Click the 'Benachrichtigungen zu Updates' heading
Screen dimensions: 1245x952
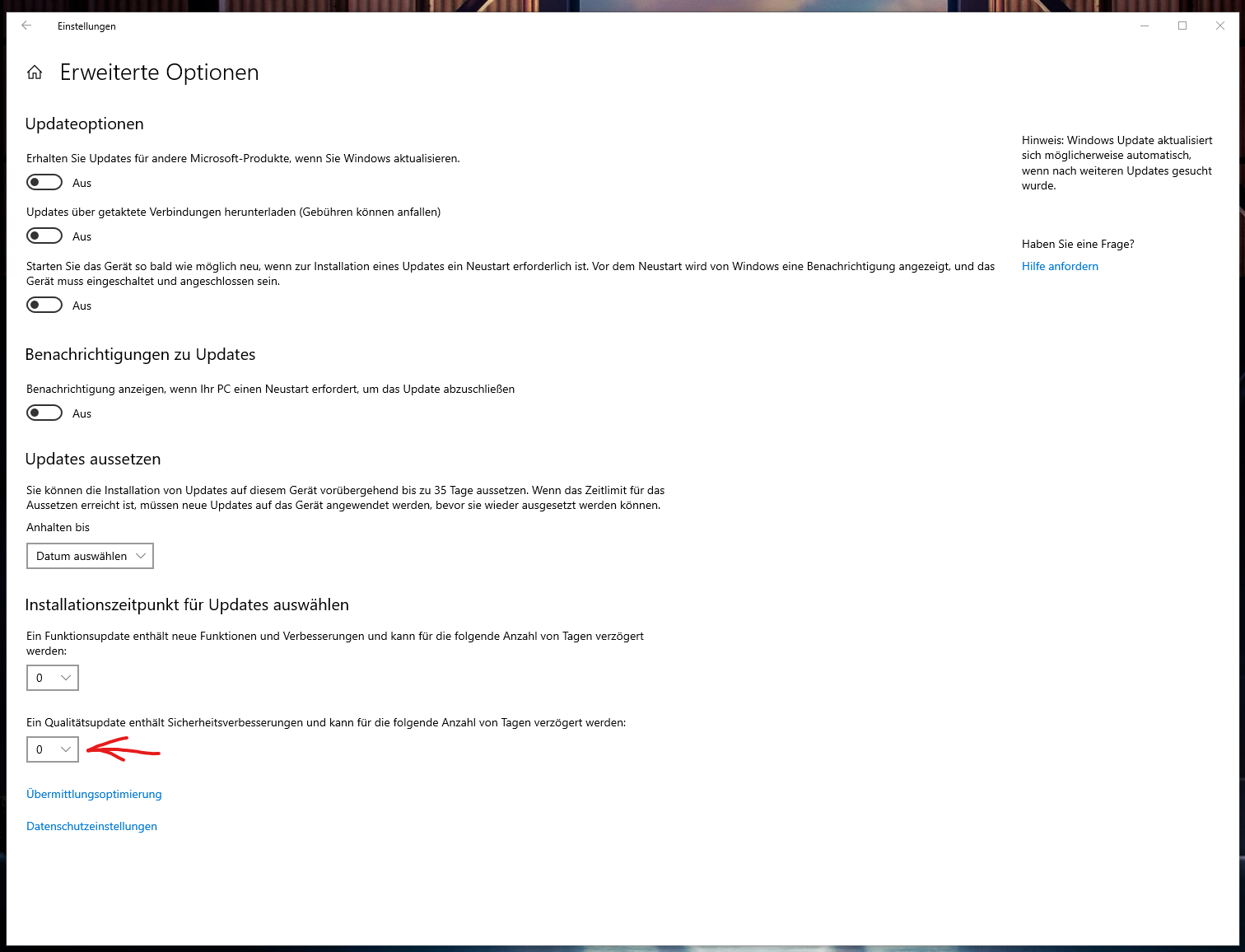(140, 354)
